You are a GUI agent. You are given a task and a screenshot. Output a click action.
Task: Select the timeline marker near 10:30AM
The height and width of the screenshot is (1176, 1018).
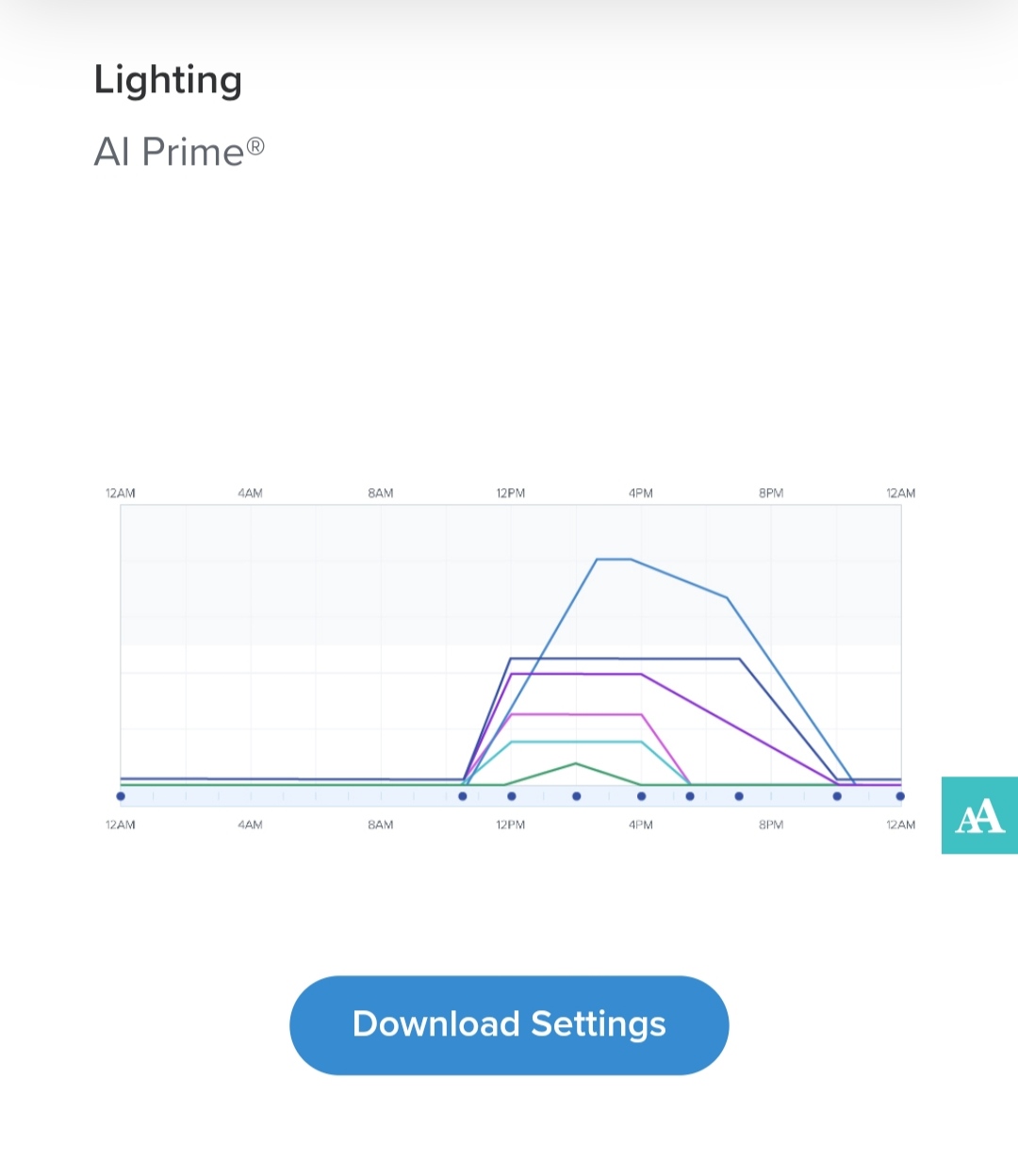(463, 796)
